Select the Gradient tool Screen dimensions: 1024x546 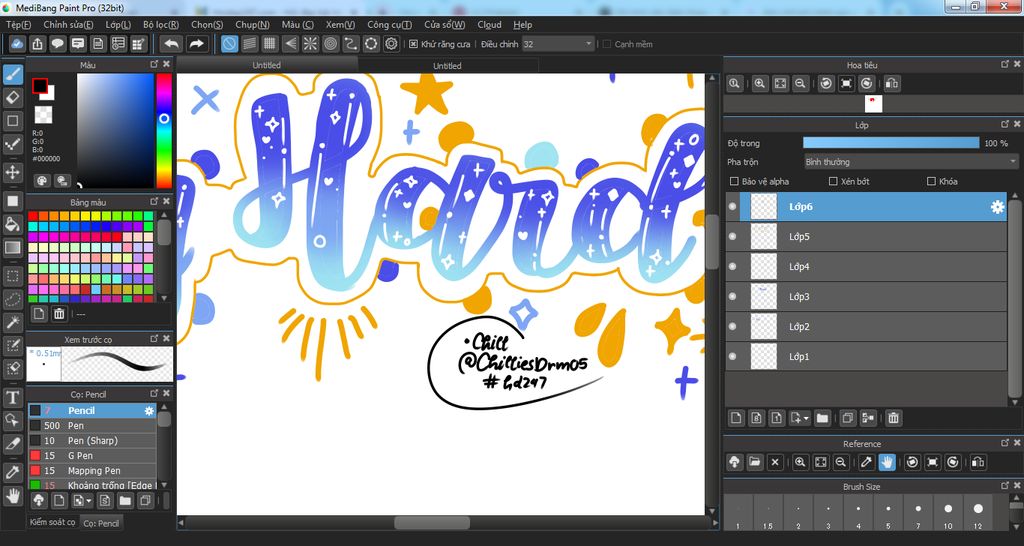pyautogui.click(x=12, y=248)
